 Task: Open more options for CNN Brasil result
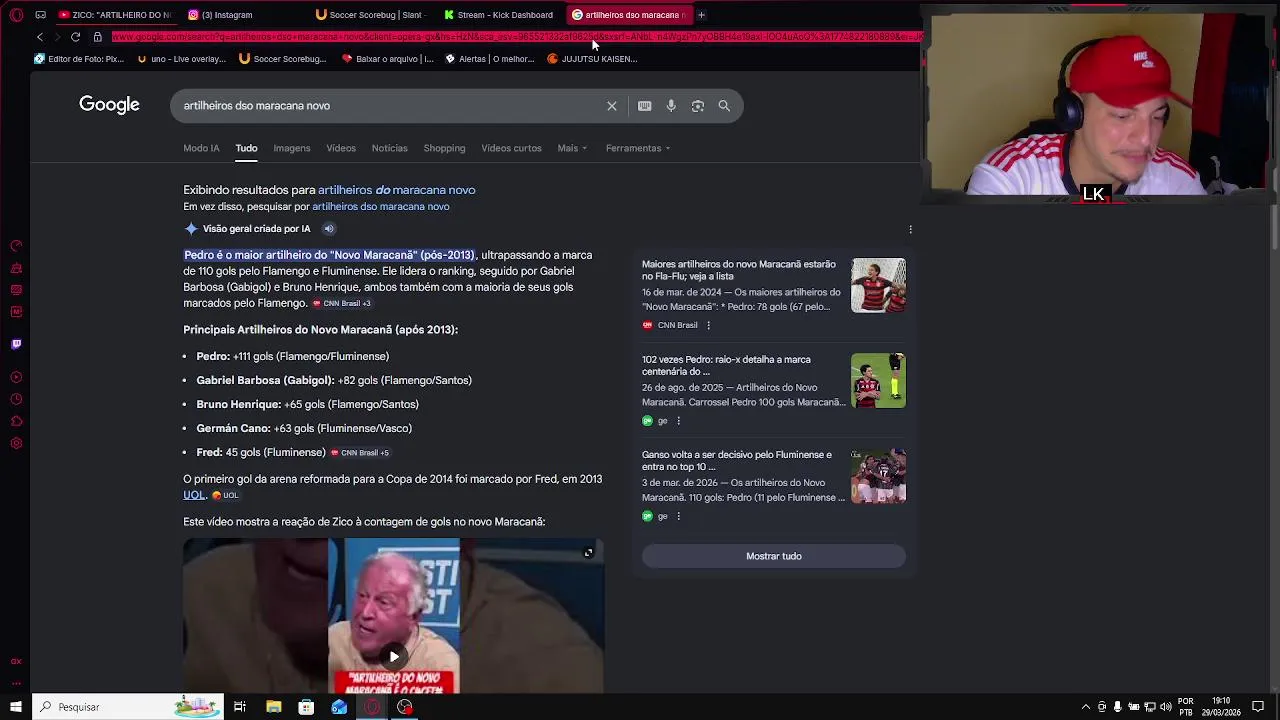click(x=708, y=325)
